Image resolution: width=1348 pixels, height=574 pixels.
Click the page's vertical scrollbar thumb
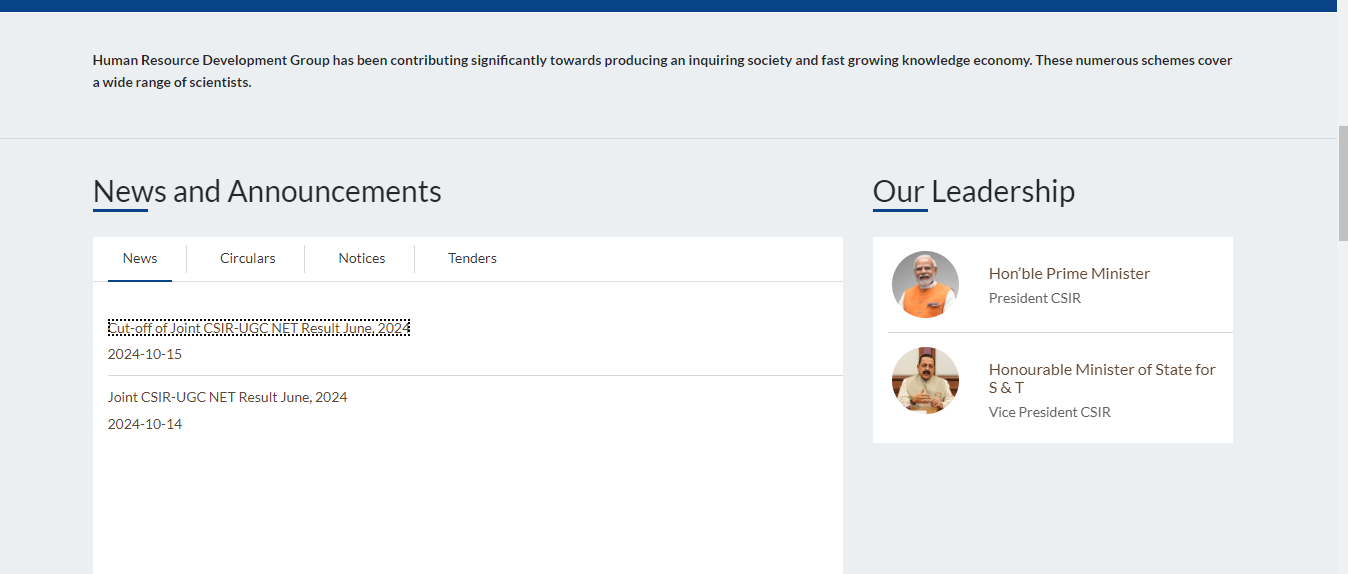point(1342,183)
